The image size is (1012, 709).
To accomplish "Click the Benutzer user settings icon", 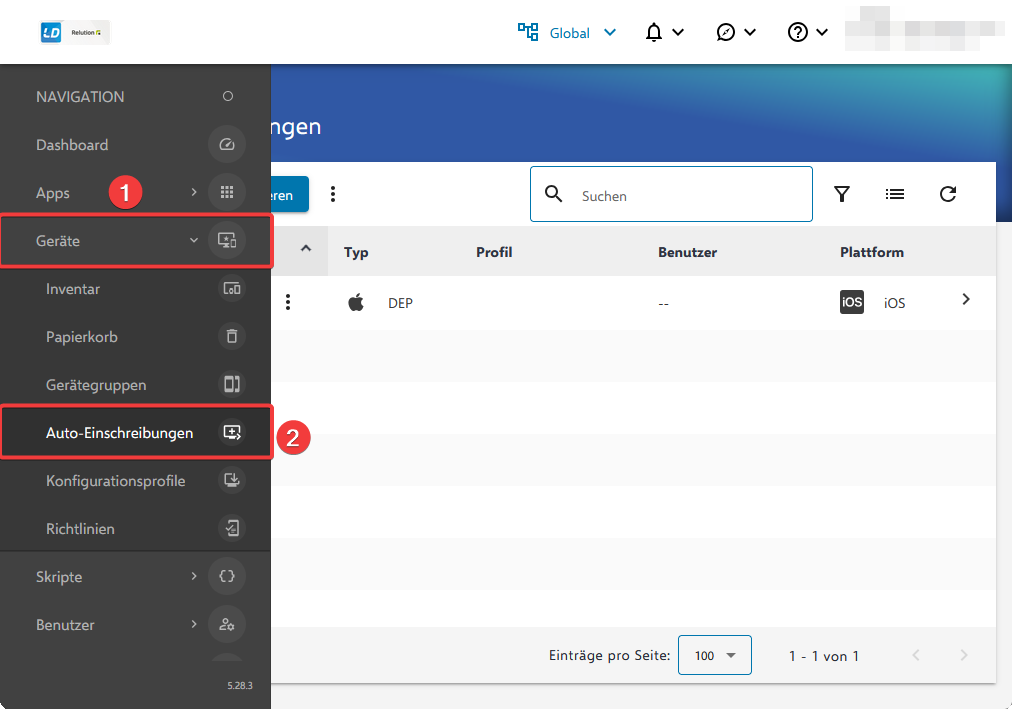I will pos(227,624).
